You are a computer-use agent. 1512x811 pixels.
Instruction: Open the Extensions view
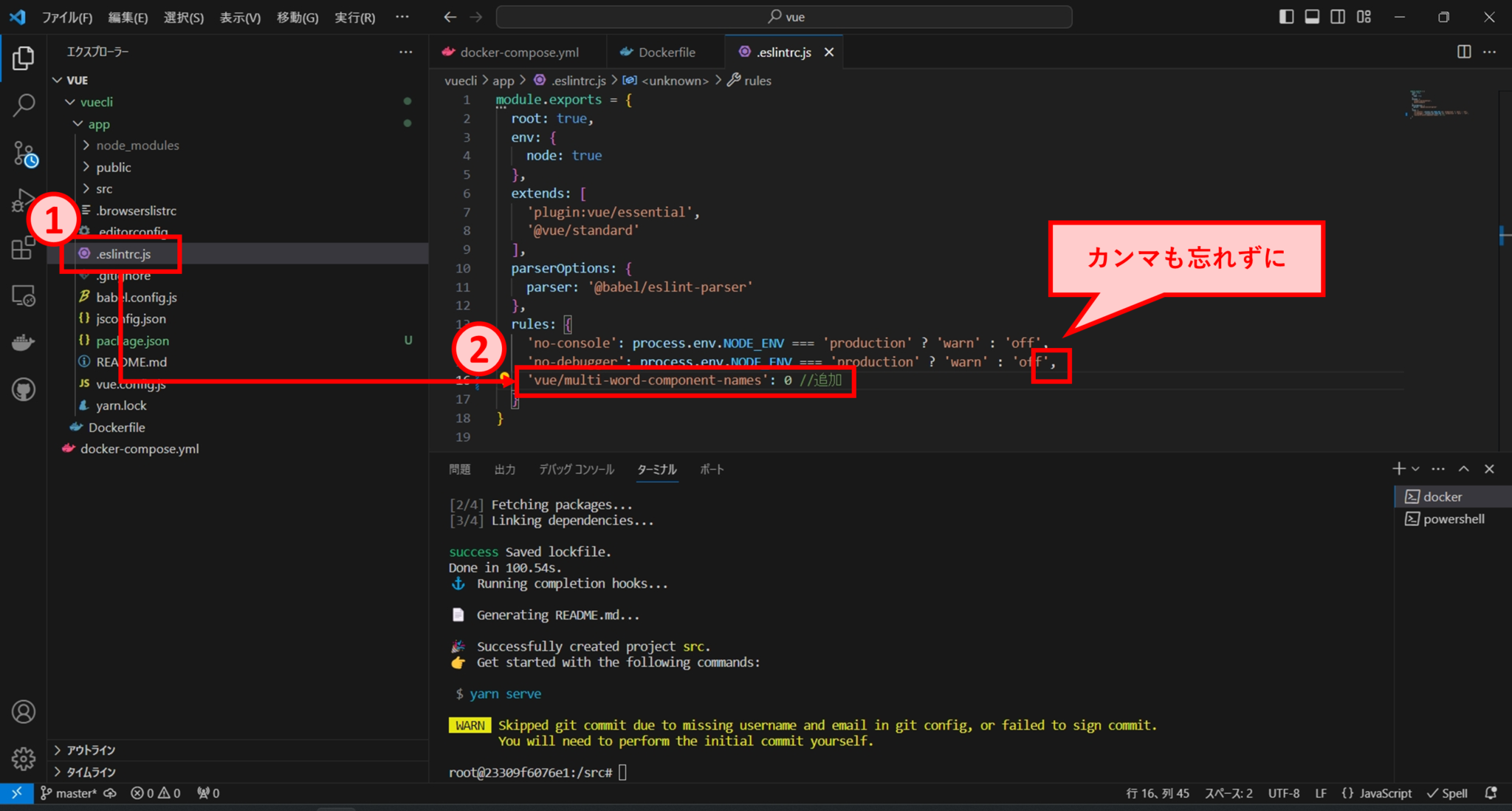[24, 247]
